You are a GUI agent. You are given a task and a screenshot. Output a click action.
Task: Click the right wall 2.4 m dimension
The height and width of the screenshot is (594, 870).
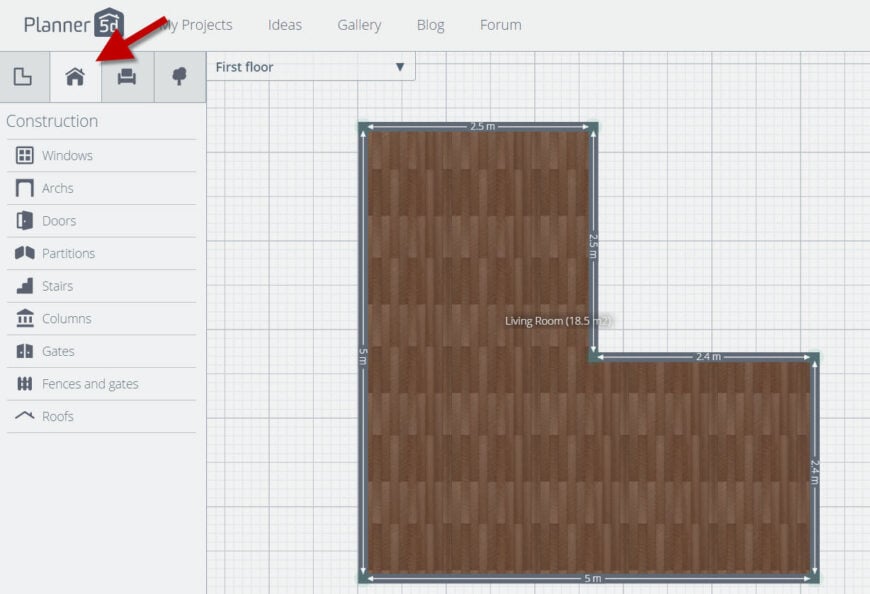(815, 471)
